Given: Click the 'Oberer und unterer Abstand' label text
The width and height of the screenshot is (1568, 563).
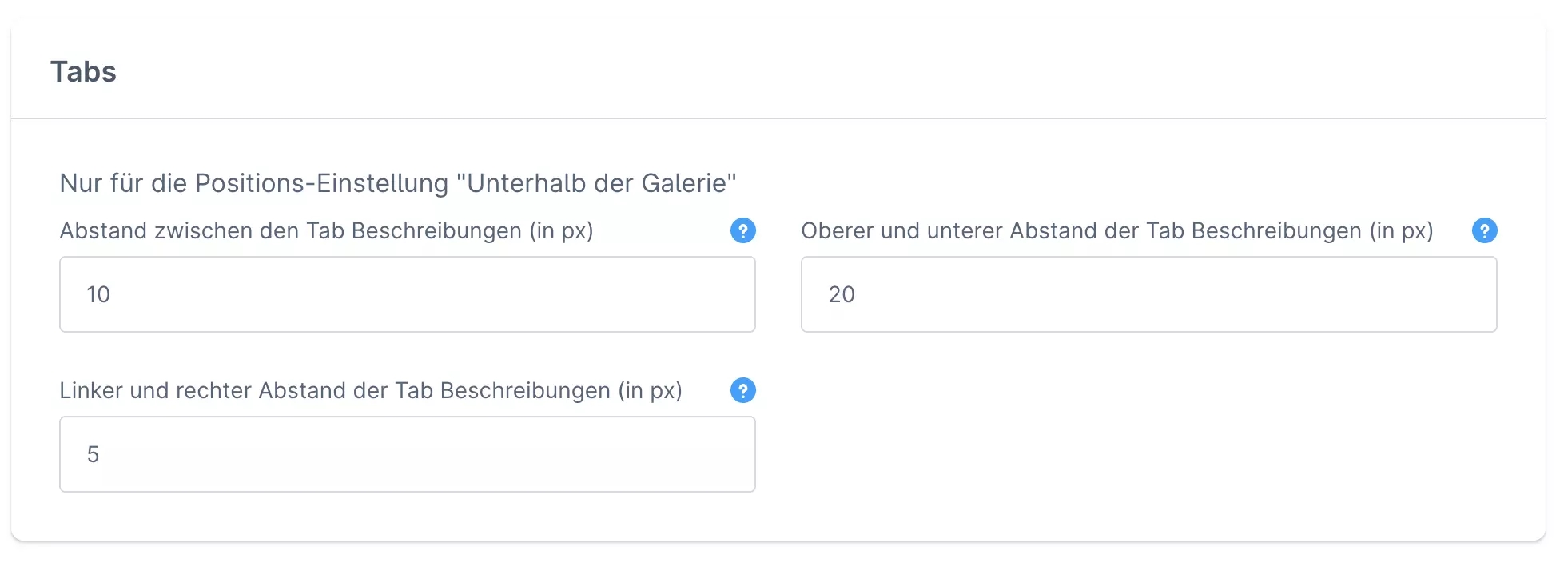Looking at the screenshot, I should coord(1116,231).
